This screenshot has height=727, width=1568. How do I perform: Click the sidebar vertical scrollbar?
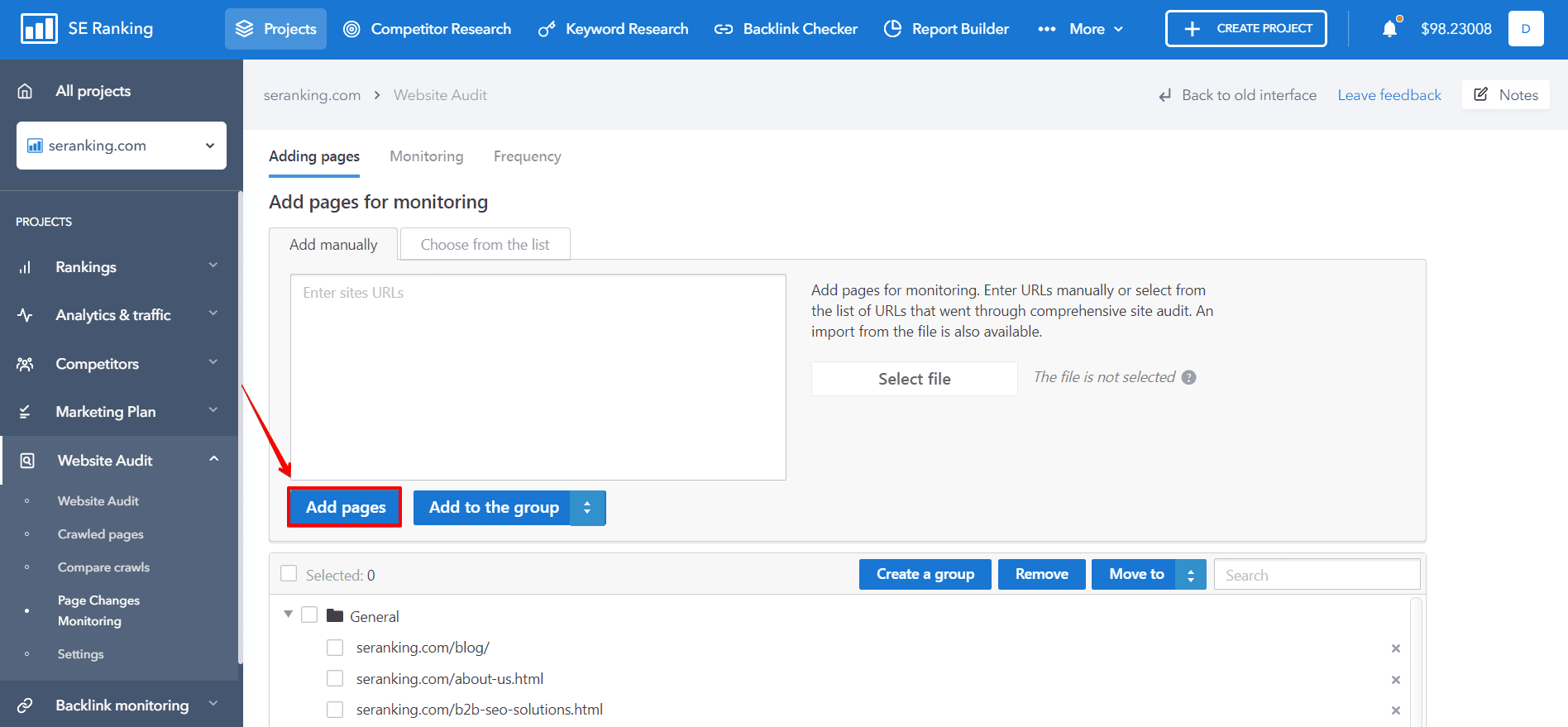(241, 428)
